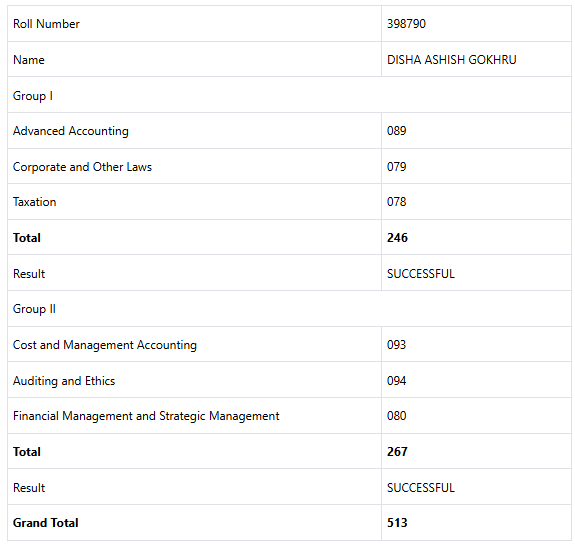Click the Group II section header
The image size is (575, 545).
click(x=34, y=309)
